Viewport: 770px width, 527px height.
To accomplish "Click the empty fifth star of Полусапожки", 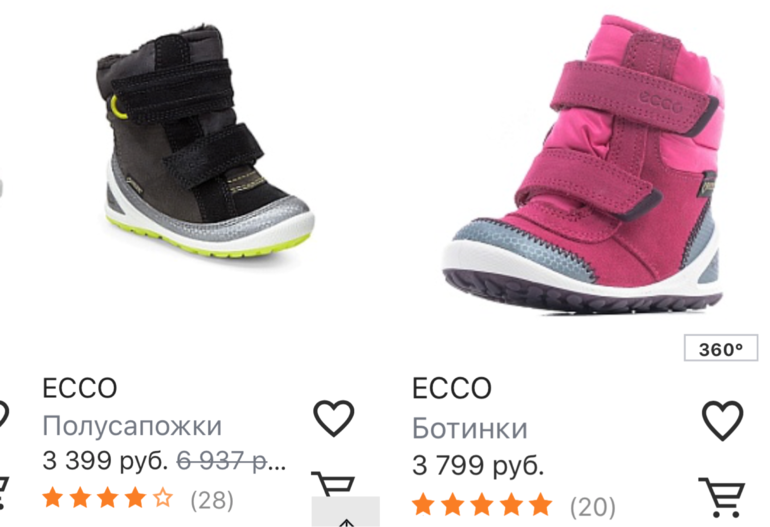I will click(x=163, y=498).
